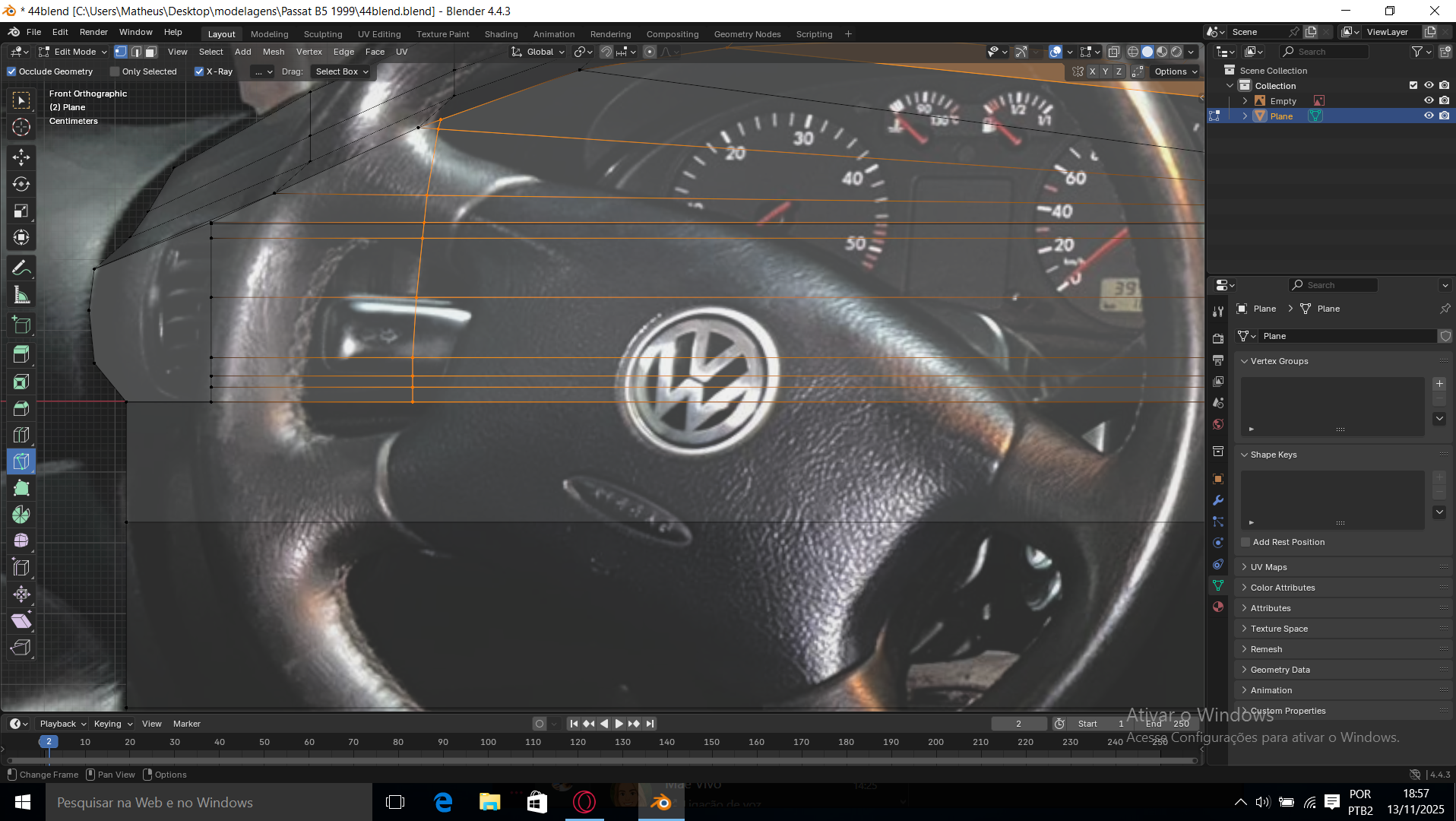Activate the Scale tool
Image resolution: width=1456 pixels, height=821 pixels.
click(21, 211)
